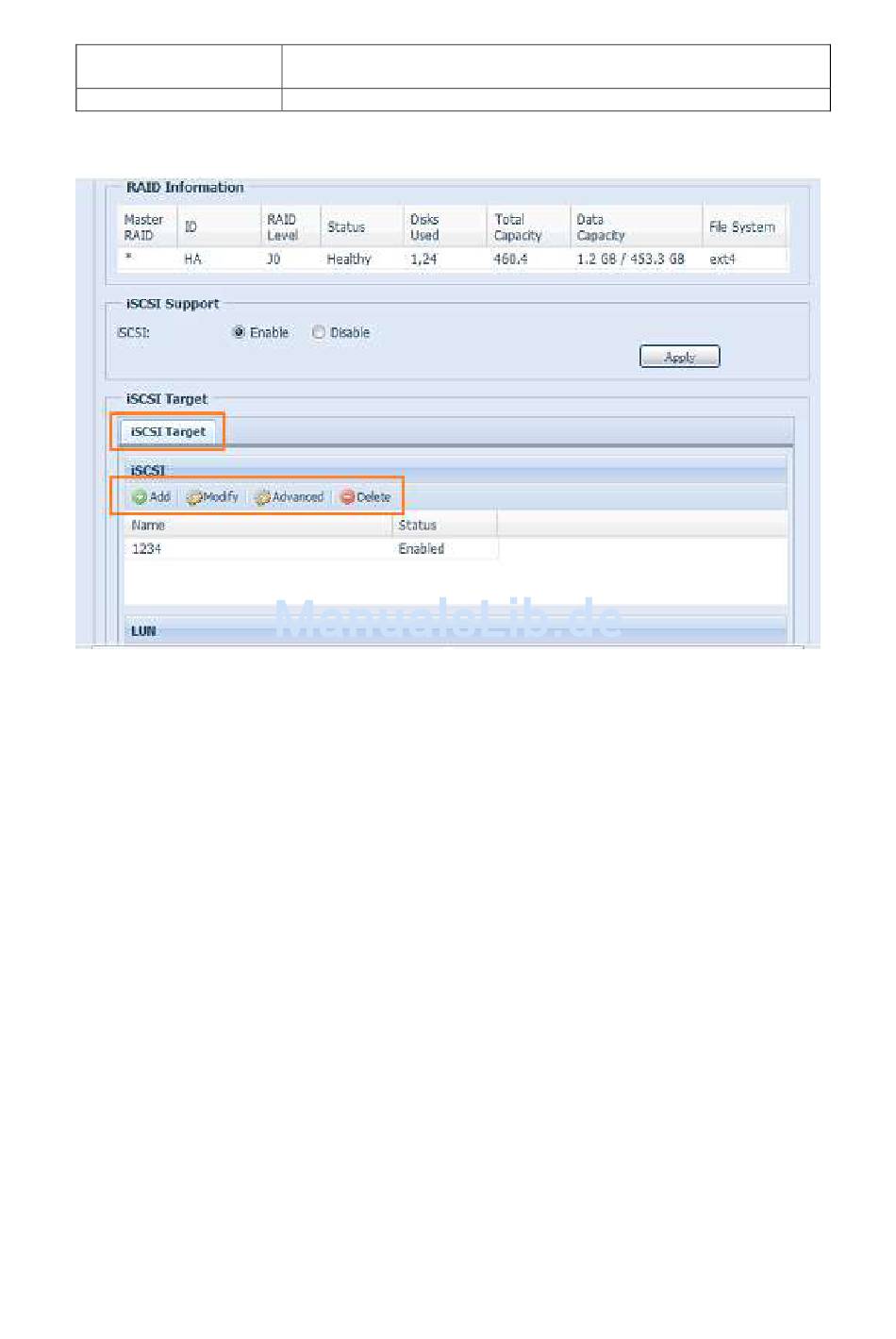This screenshot has width=896, height=1339.
Task: Click the Master RAID asterisk cell
Action: [x=129, y=259]
